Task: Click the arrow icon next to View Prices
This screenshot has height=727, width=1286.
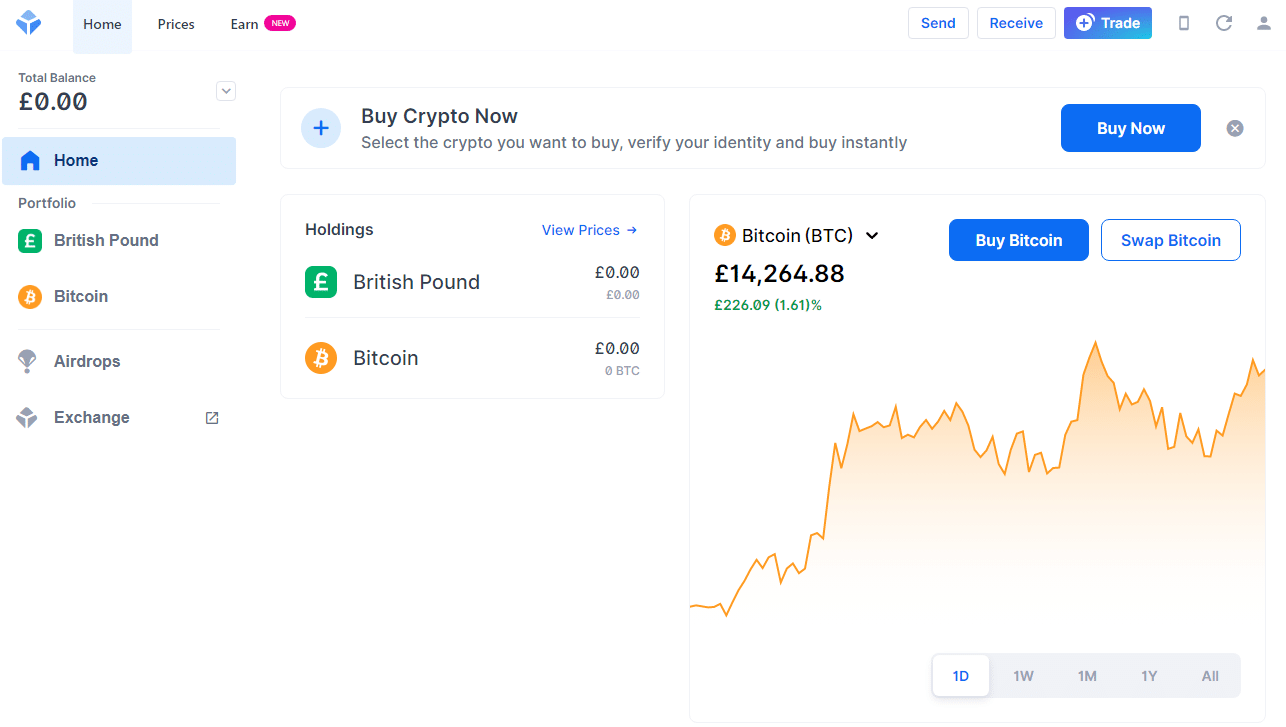Action: pos(632,230)
